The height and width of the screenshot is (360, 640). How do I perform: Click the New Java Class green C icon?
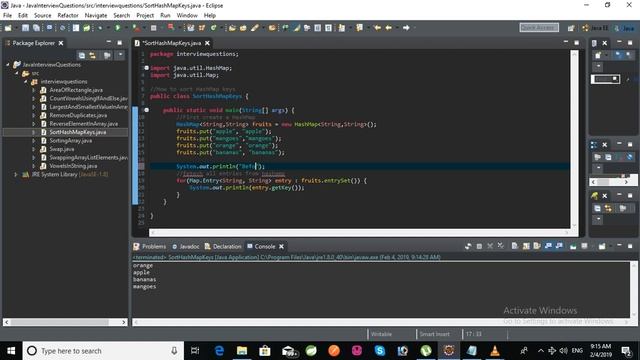tap(213, 28)
